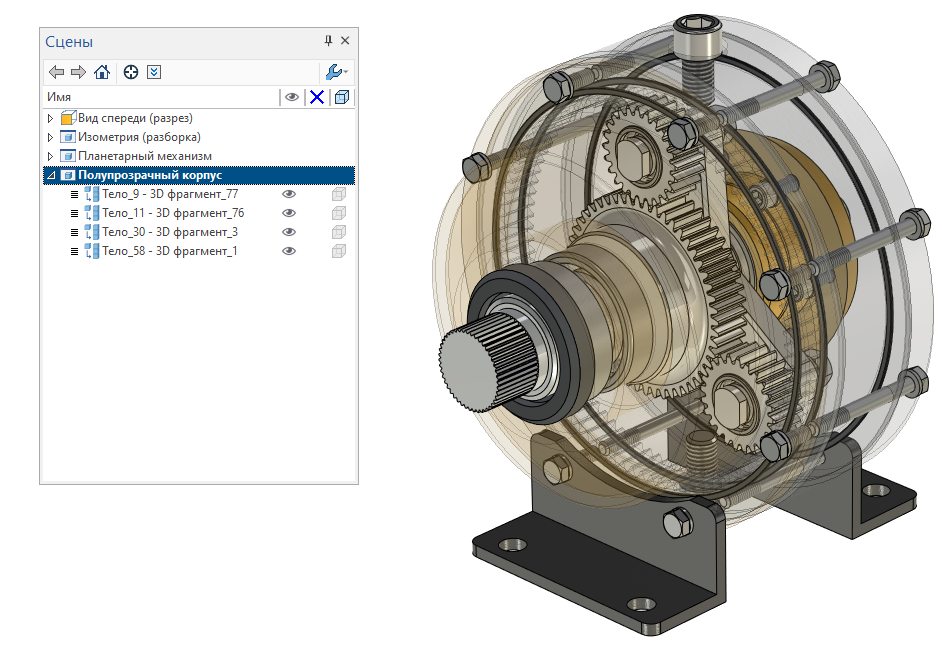Click the back arrow in Сцены toolbar

[x=56, y=72]
